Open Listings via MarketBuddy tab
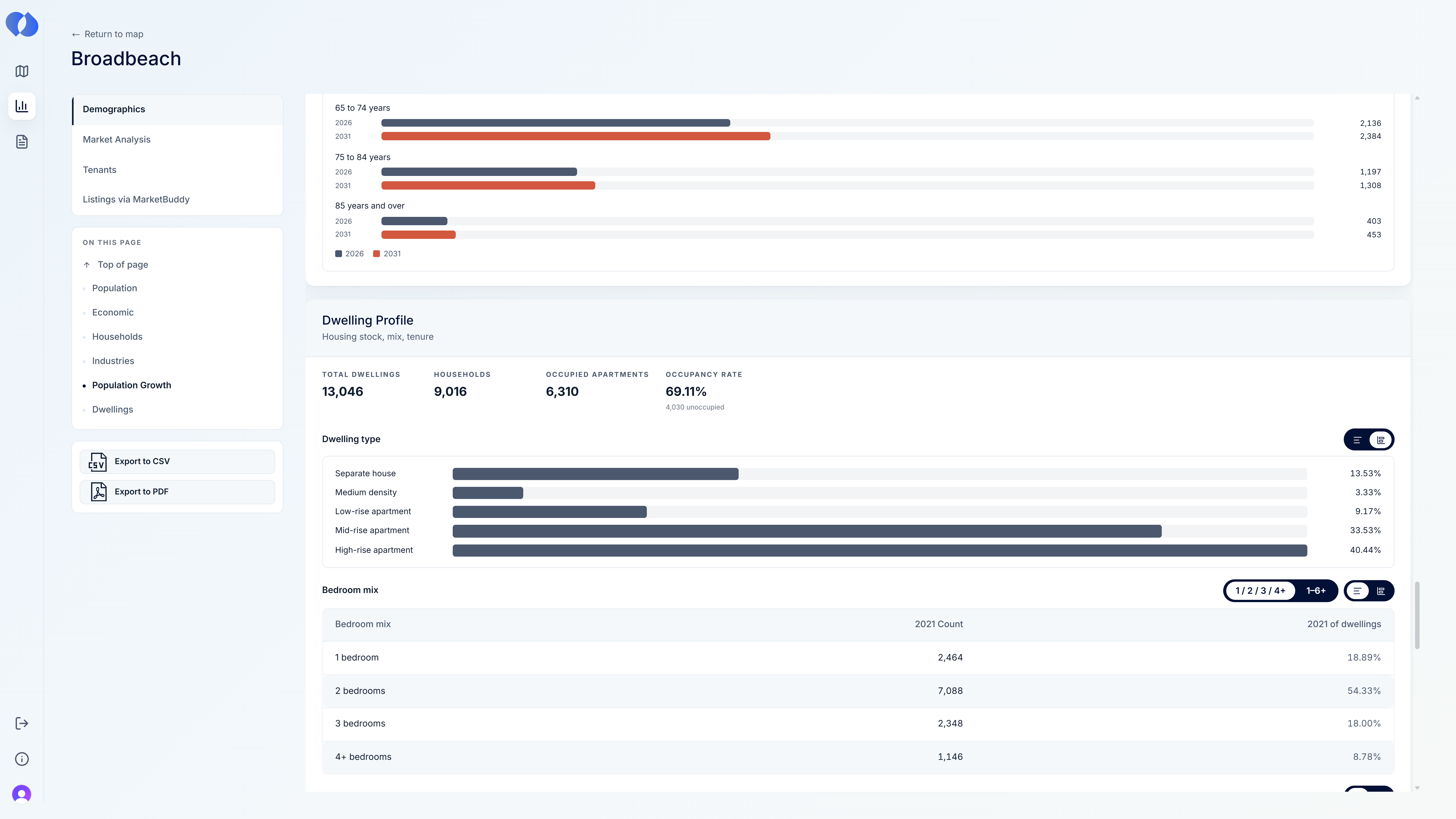1456x819 pixels. click(177, 199)
